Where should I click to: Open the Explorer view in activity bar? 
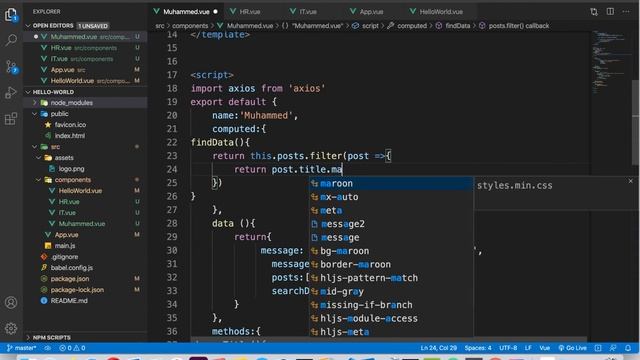coord(11,15)
